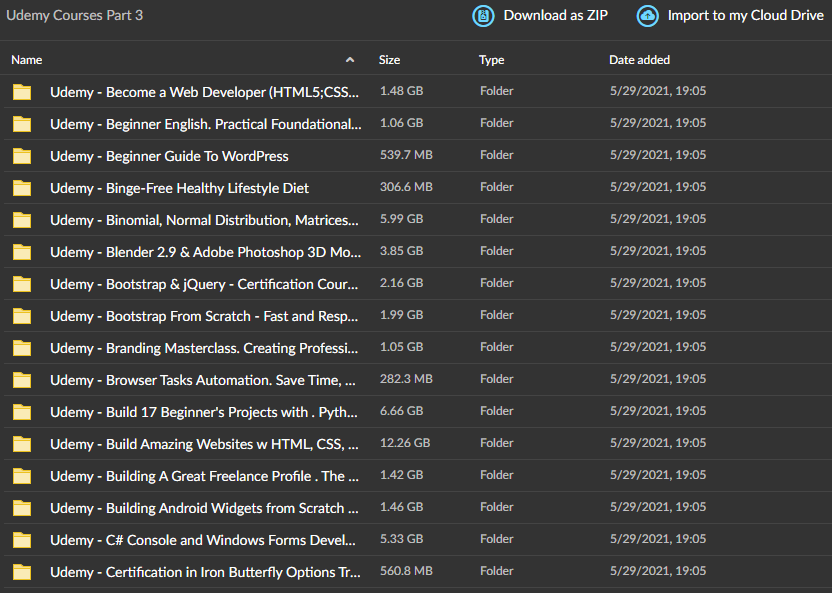
Task: Click the Import to Cloud Drive icon
Action: 647,16
